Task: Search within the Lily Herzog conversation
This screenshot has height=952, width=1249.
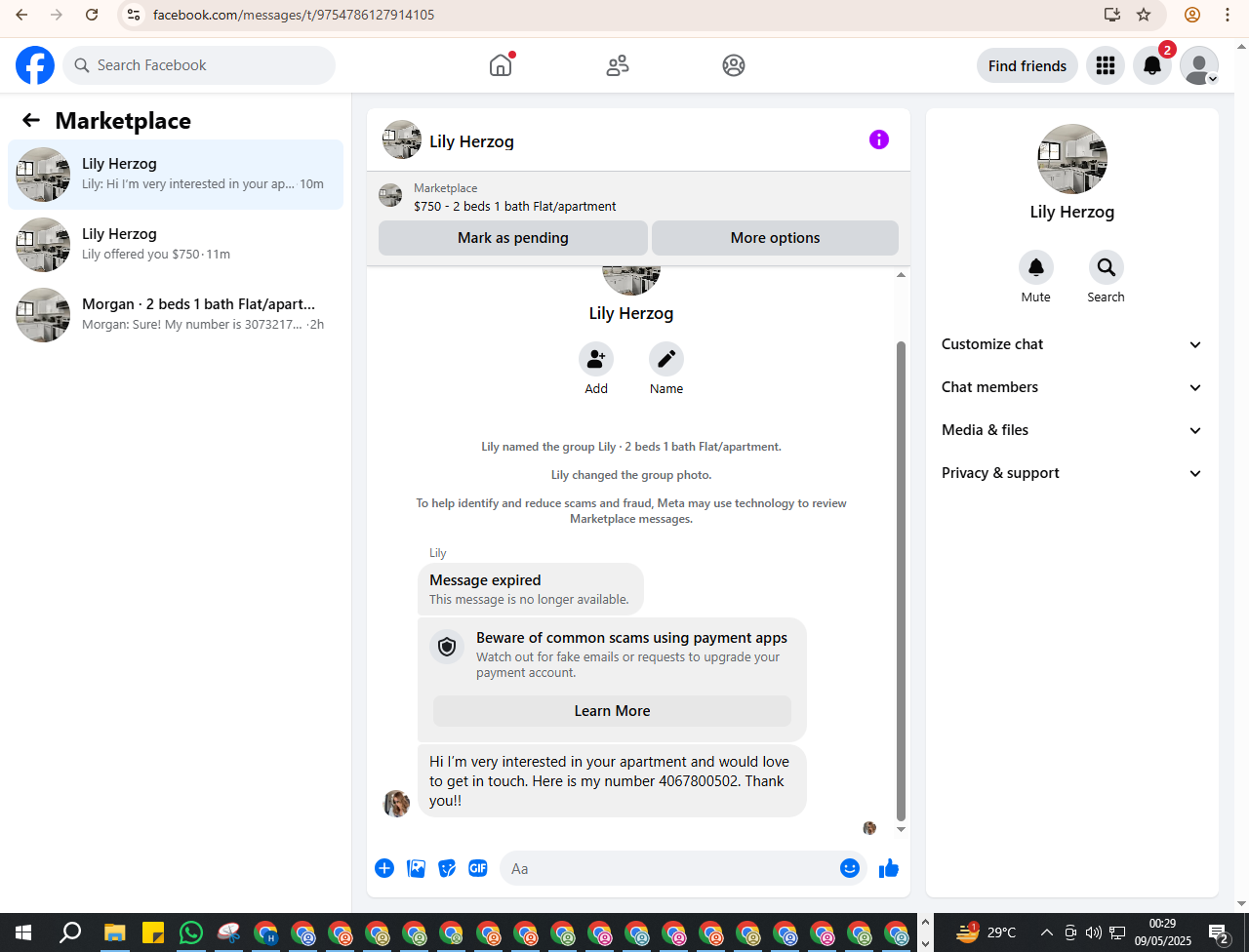Action: 1106,267
